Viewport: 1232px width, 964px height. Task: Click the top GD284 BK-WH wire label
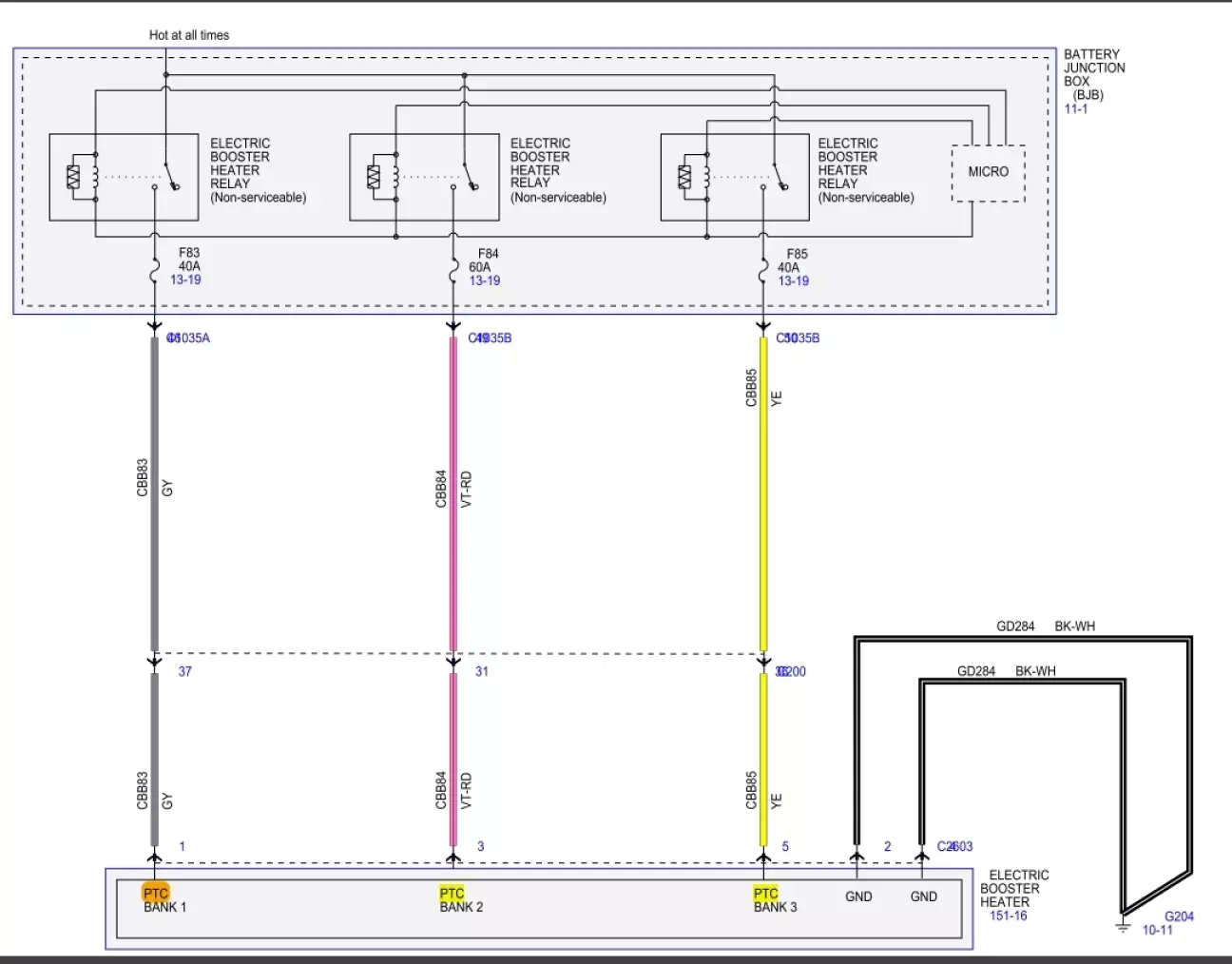point(1046,627)
